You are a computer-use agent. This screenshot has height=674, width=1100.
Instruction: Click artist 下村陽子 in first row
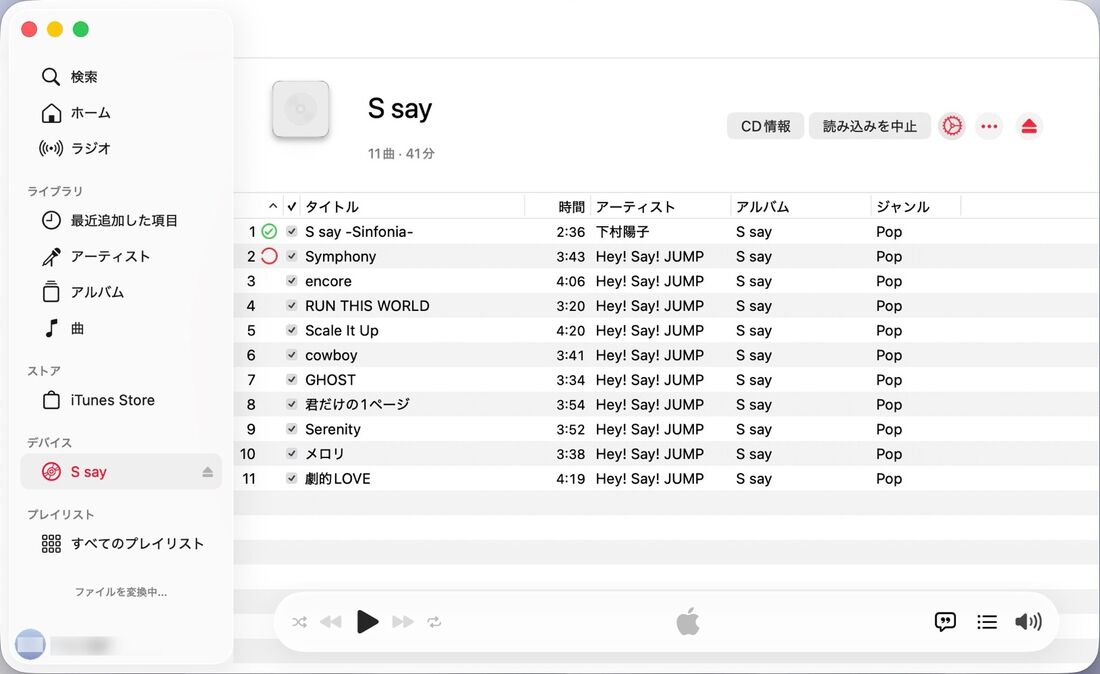[622, 231]
